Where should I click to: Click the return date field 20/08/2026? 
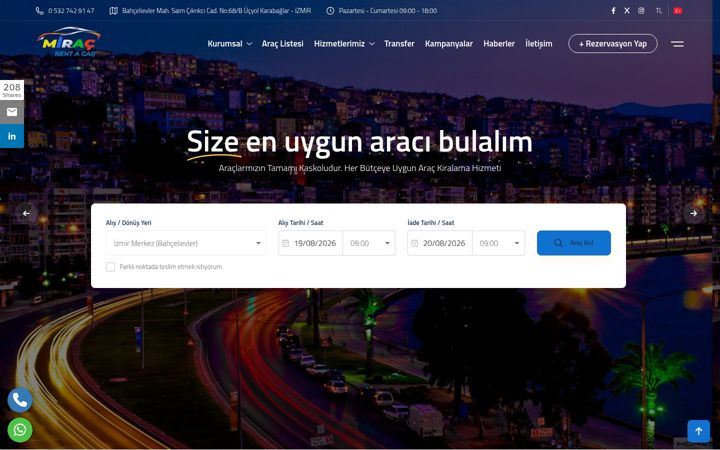coord(440,243)
